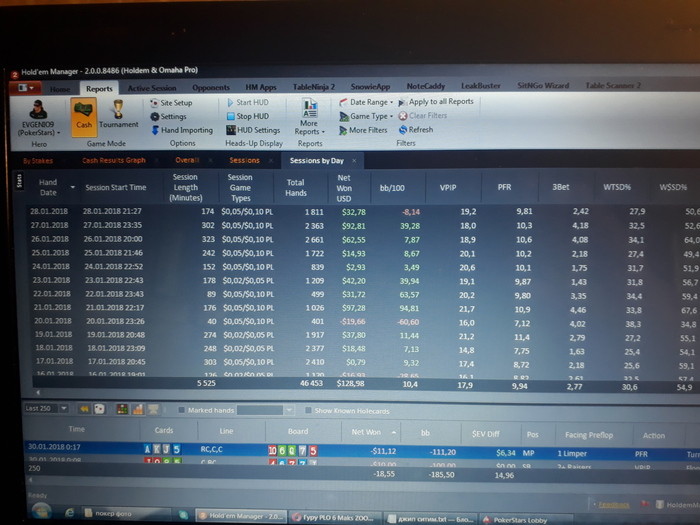Viewport: 700px width, 525px height.
Task: Sort by the VPIP column header
Action: point(448,188)
